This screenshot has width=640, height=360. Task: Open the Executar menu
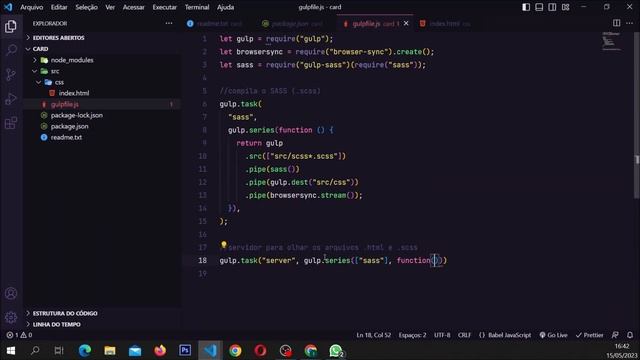click(164, 7)
